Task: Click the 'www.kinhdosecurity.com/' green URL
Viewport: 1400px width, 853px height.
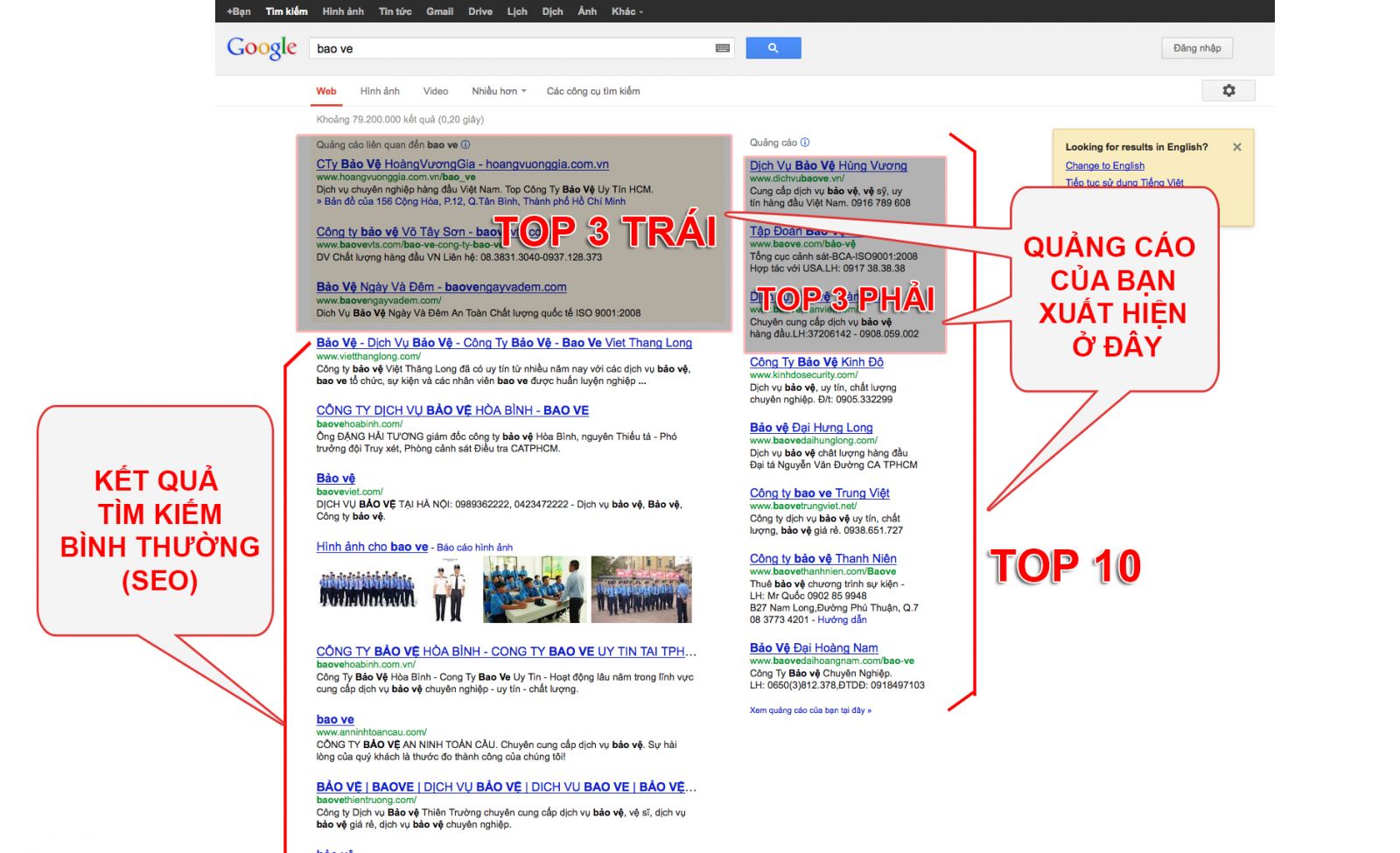Action: tap(803, 374)
